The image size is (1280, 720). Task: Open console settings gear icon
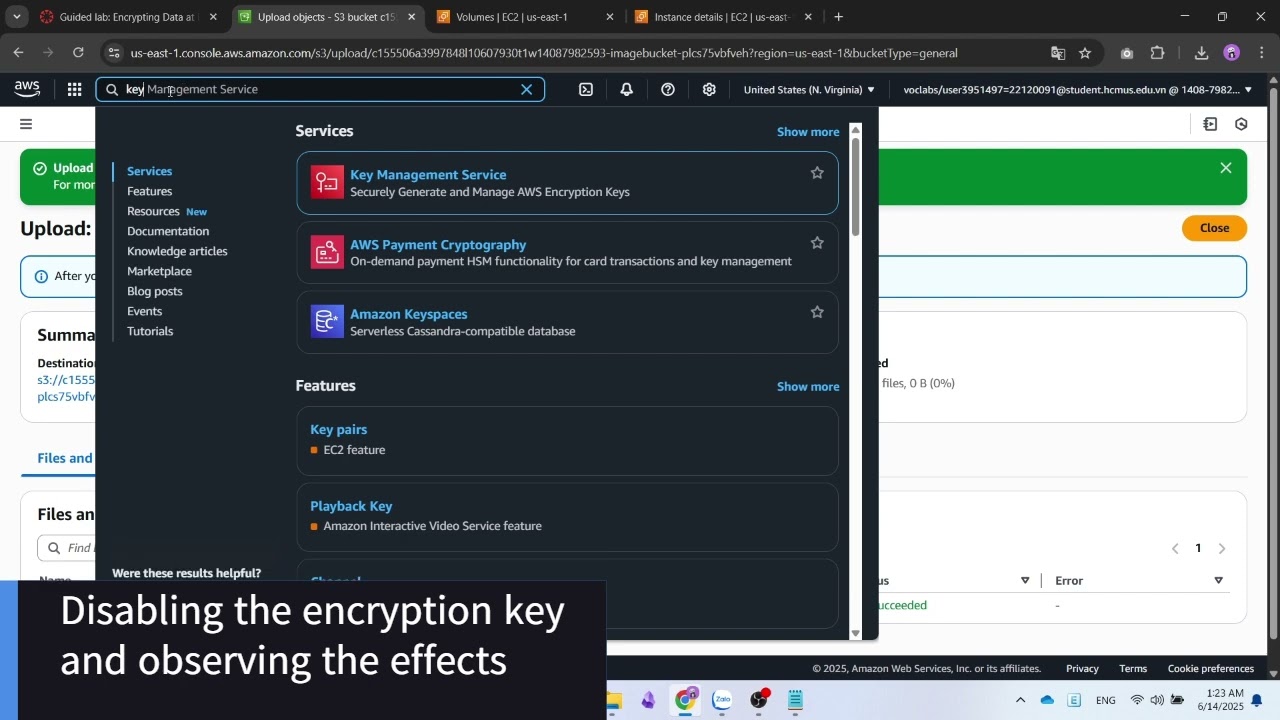click(709, 89)
